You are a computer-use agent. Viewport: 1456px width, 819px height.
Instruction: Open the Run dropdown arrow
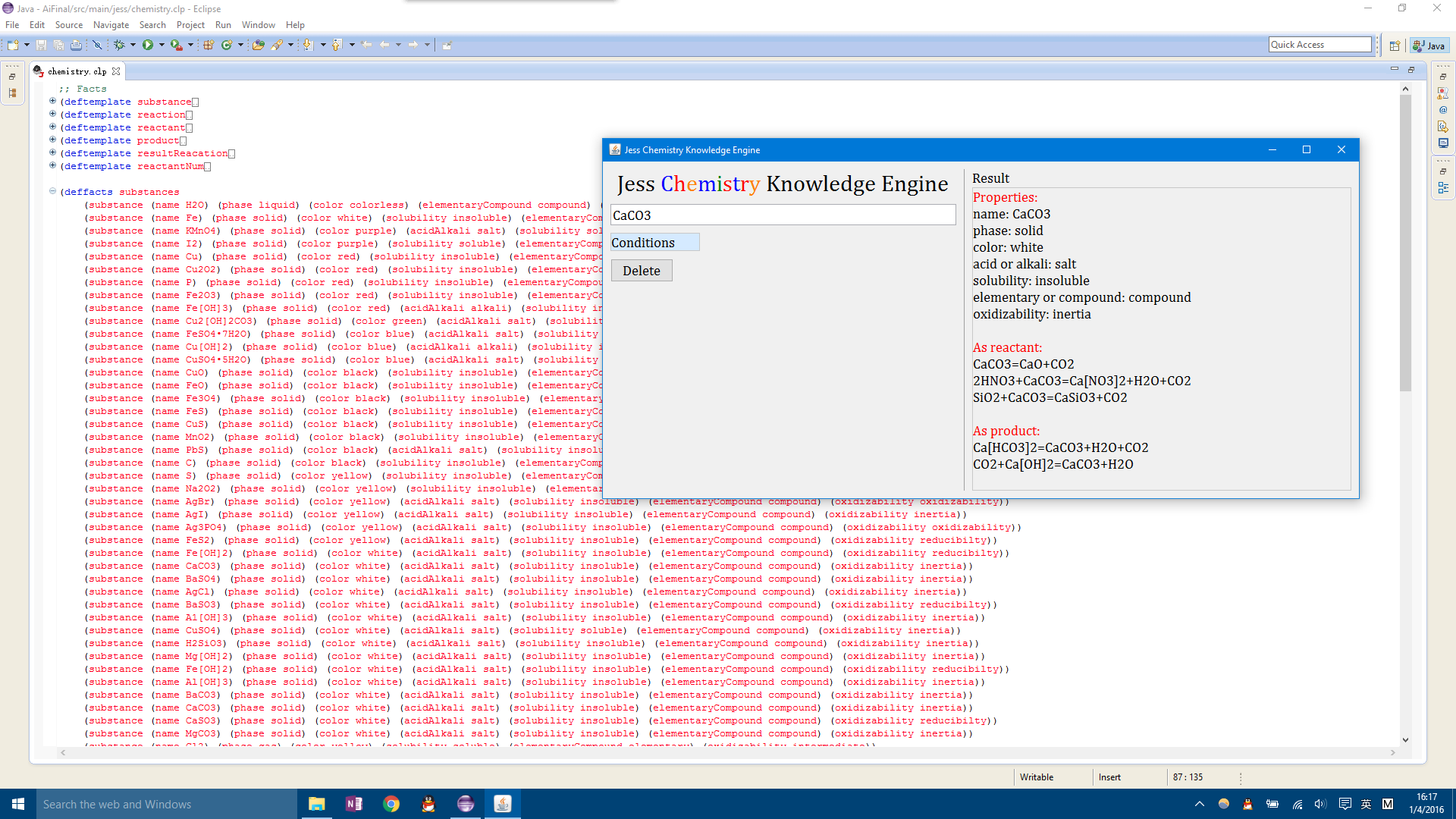click(162, 45)
